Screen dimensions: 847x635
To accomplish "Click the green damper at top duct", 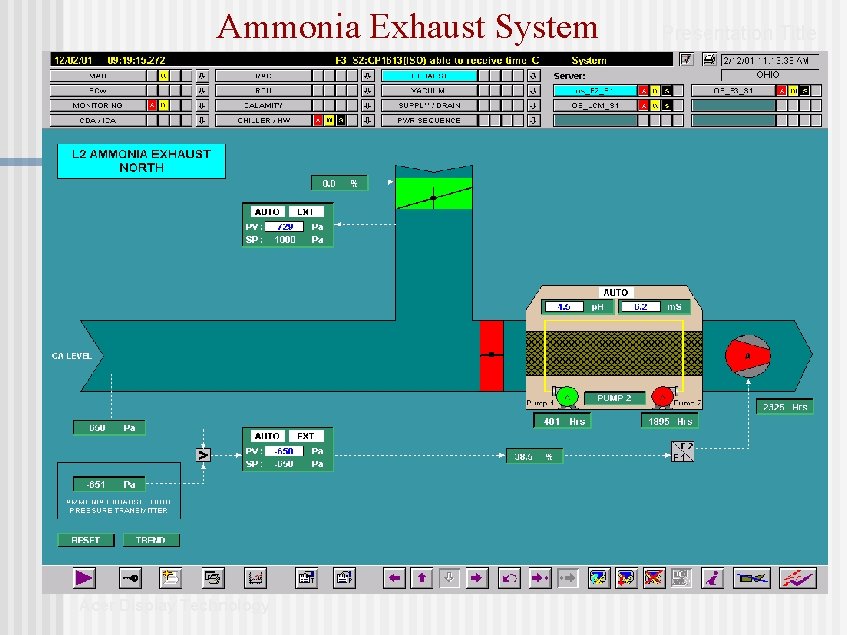I will pos(434,193).
